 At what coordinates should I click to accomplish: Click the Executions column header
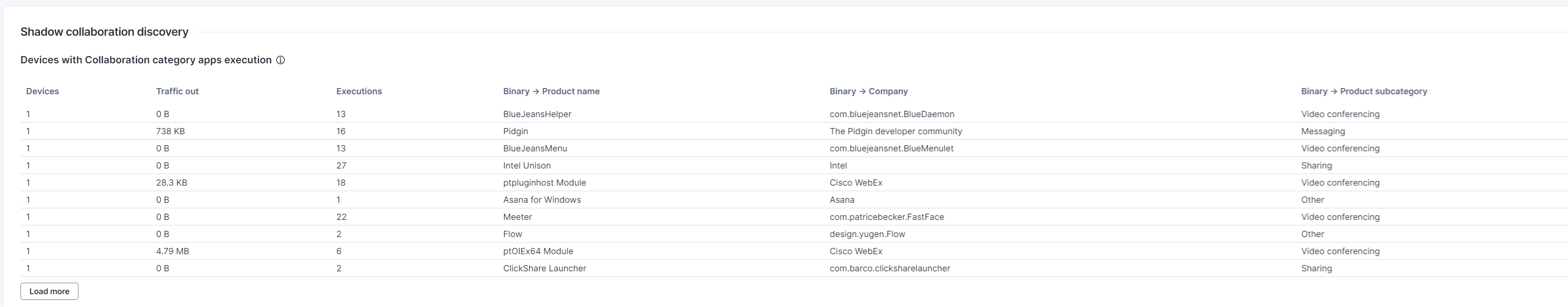(358, 91)
